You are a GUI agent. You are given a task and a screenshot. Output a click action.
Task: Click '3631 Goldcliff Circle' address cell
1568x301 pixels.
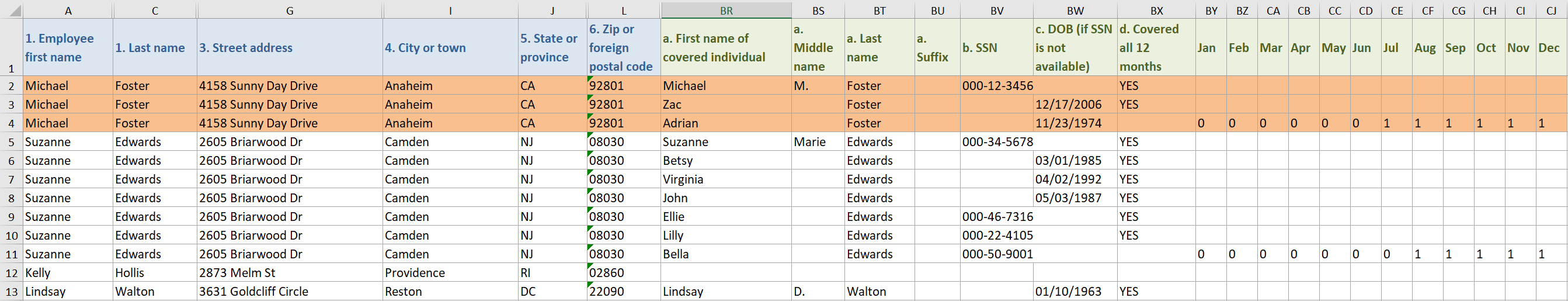[x=290, y=292]
